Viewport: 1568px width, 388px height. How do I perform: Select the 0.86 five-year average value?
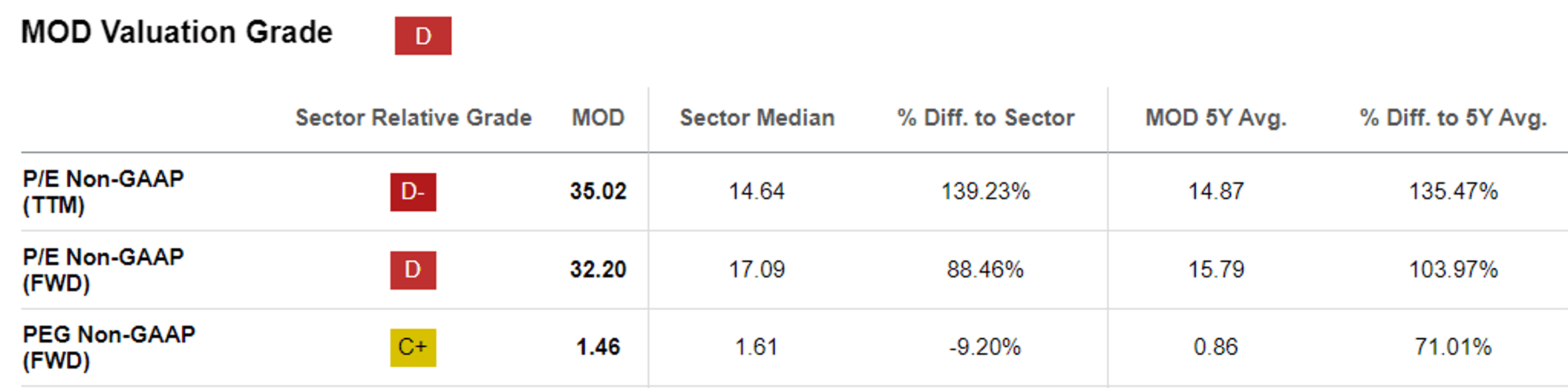click(1216, 347)
